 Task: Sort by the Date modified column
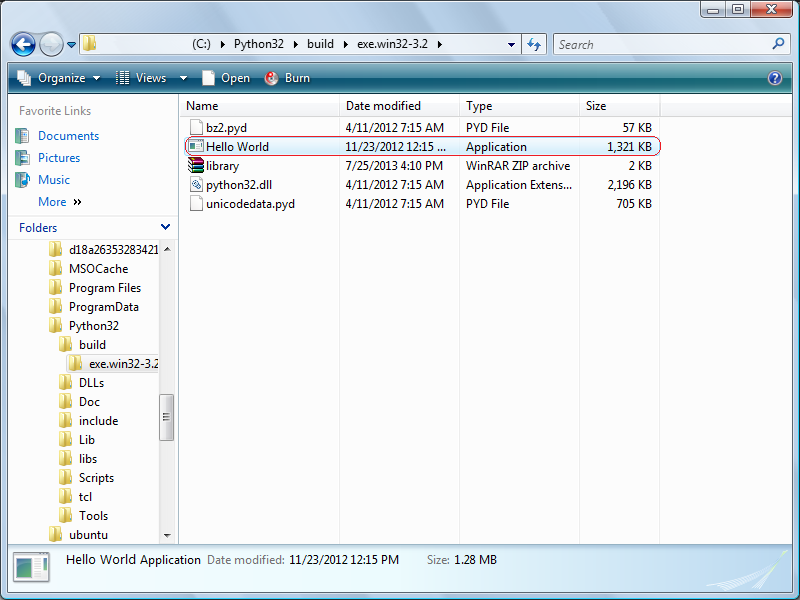click(399, 106)
